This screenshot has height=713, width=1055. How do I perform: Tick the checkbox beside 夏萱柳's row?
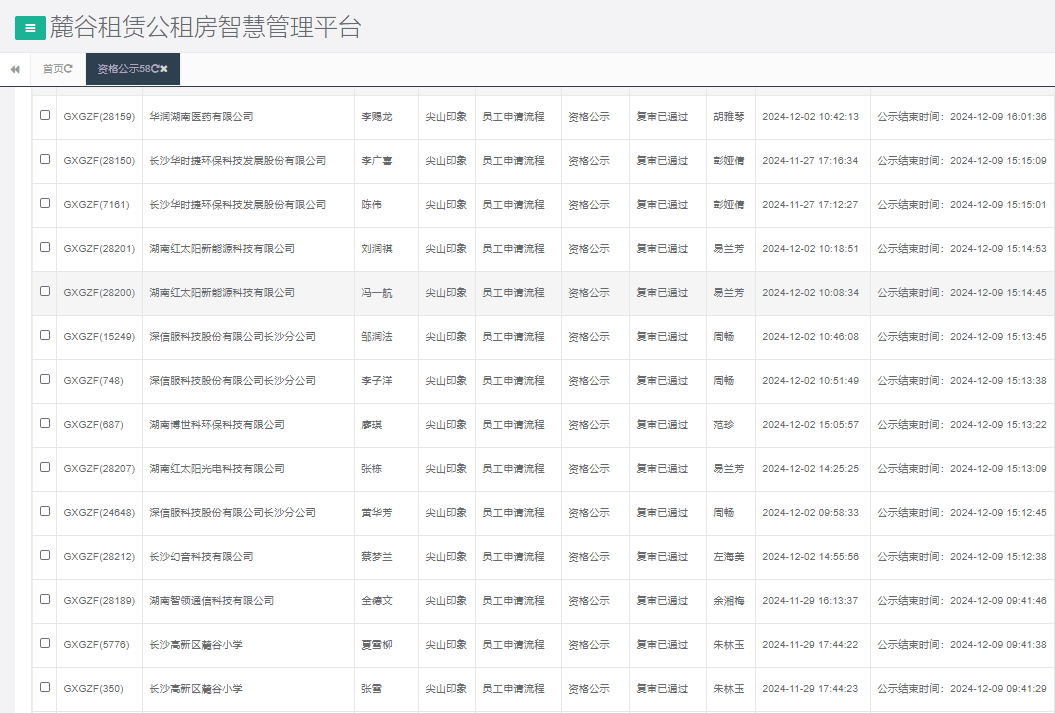pyautogui.click(x=43, y=644)
